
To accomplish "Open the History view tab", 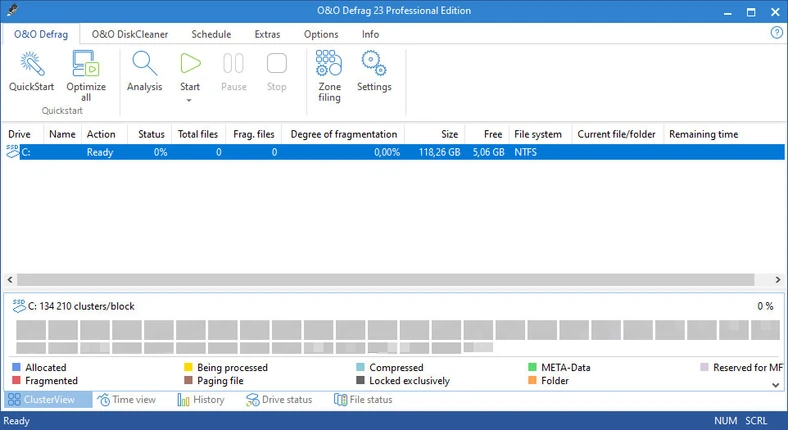I will point(201,399).
